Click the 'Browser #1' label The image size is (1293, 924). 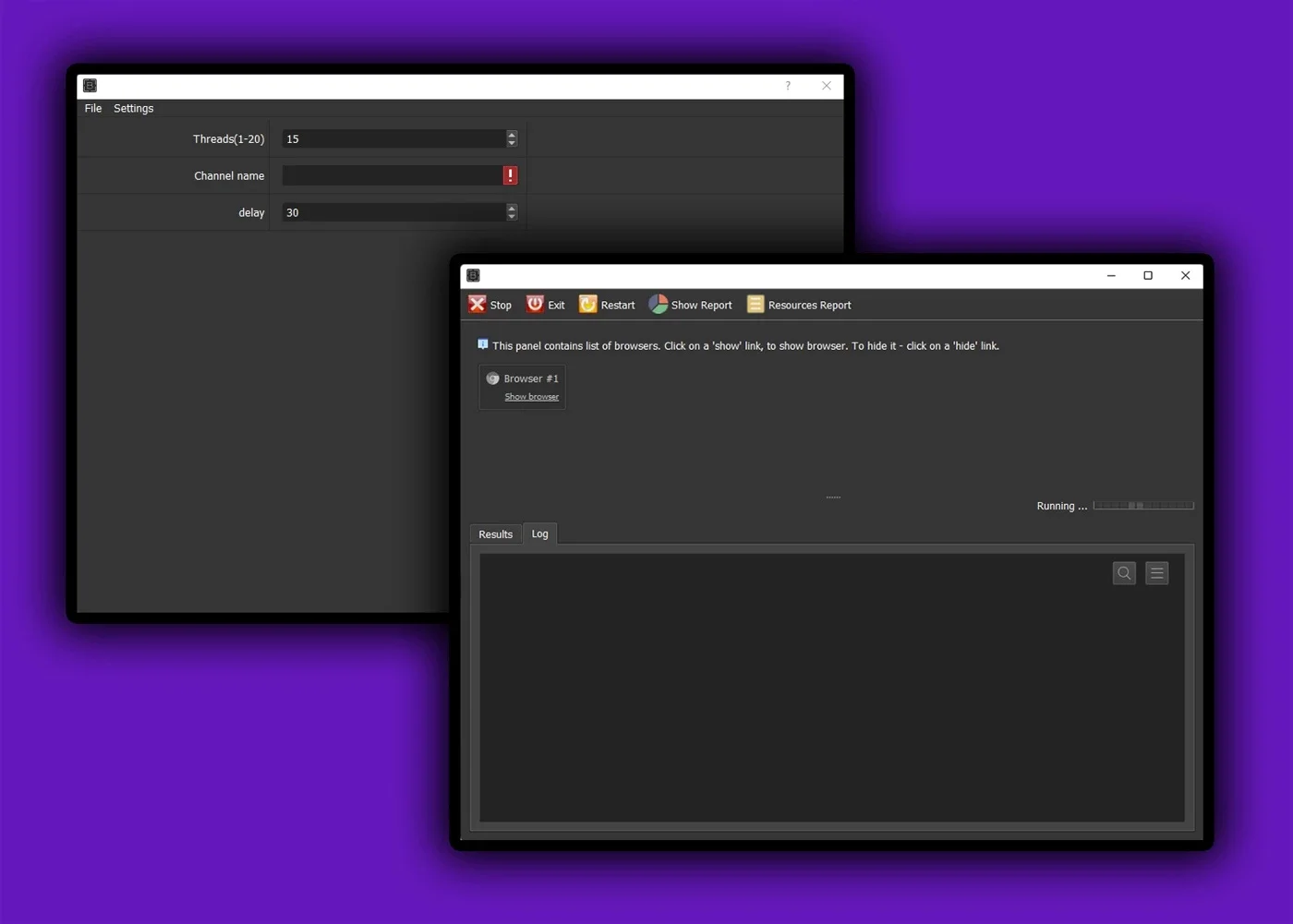(531, 378)
